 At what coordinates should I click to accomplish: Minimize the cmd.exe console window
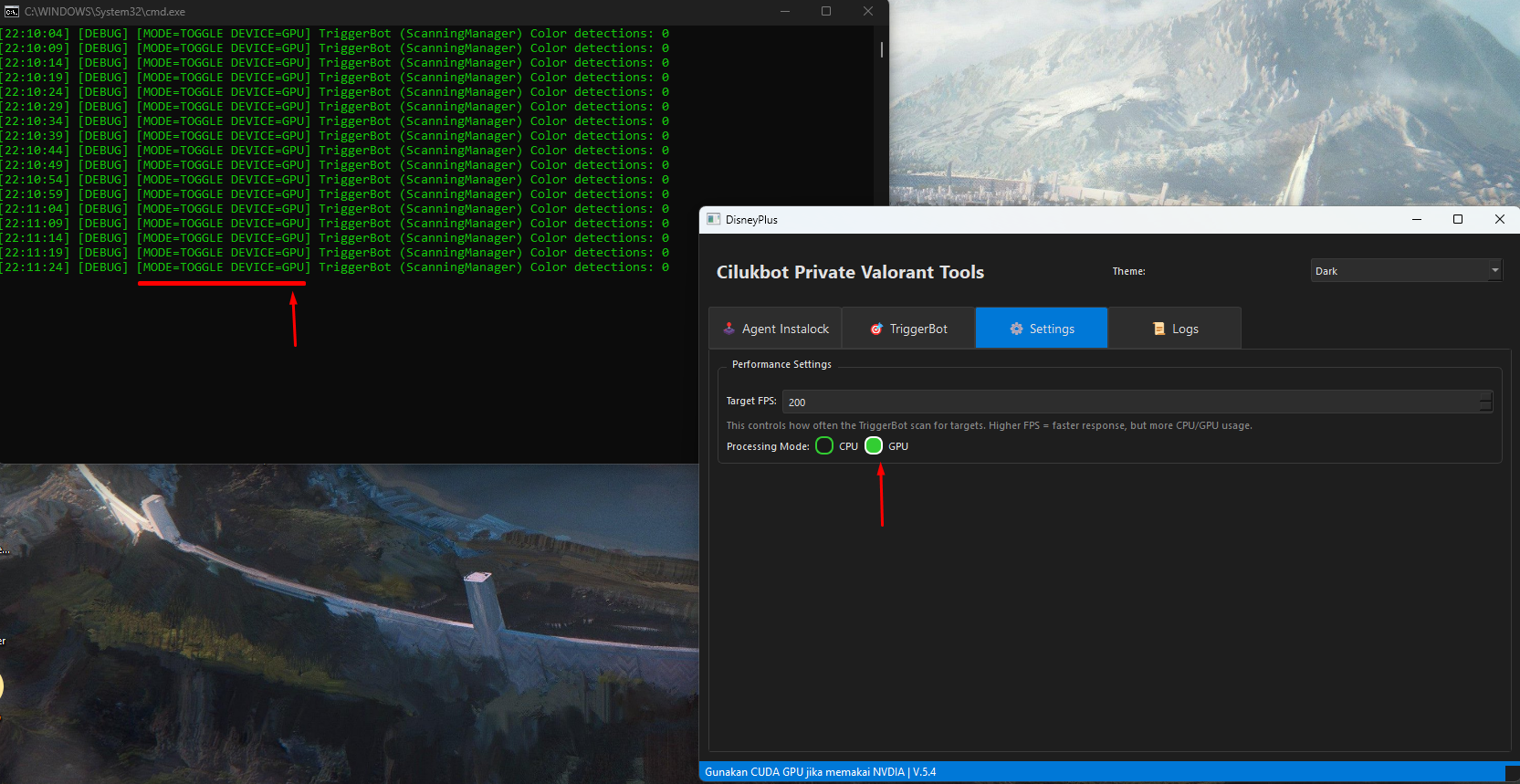pyautogui.click(x=784, y=12)
